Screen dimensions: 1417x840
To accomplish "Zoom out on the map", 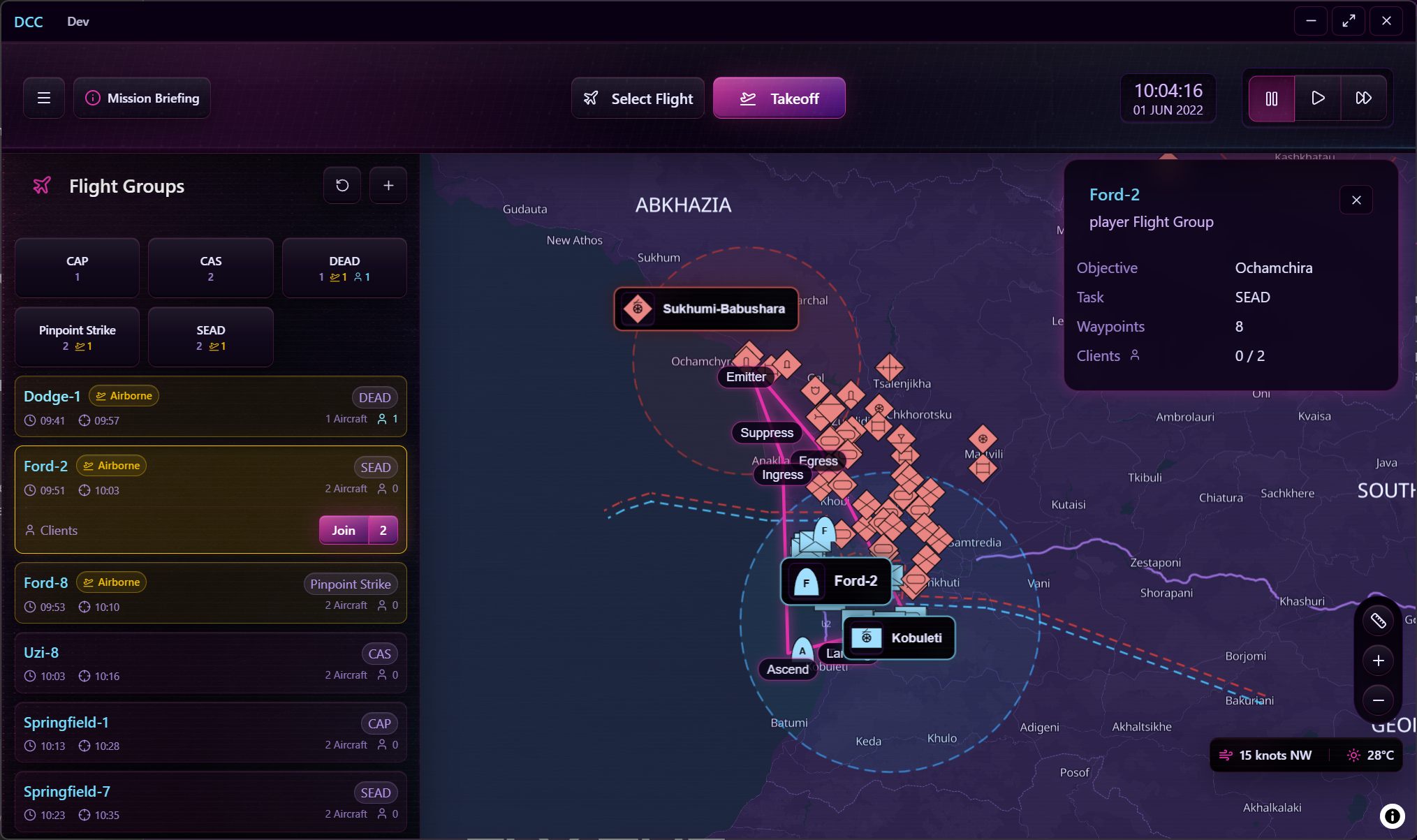I will coord(1378,700).
